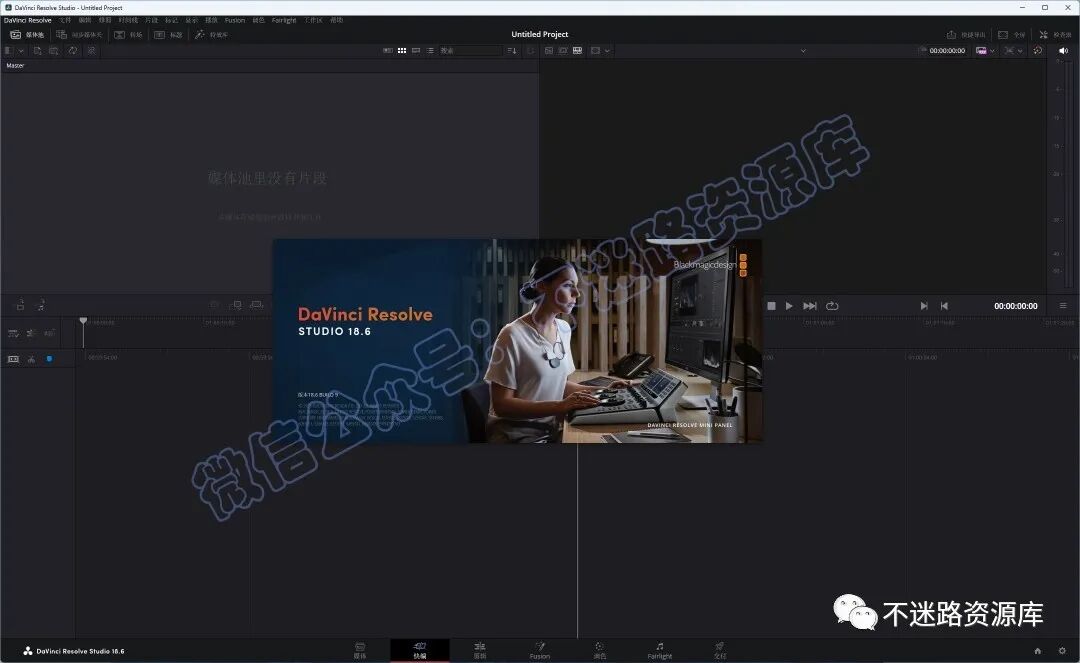This screenshot has width=1080, height=663.
Task: Click the timeline options icon
Action: coord(13,333)
